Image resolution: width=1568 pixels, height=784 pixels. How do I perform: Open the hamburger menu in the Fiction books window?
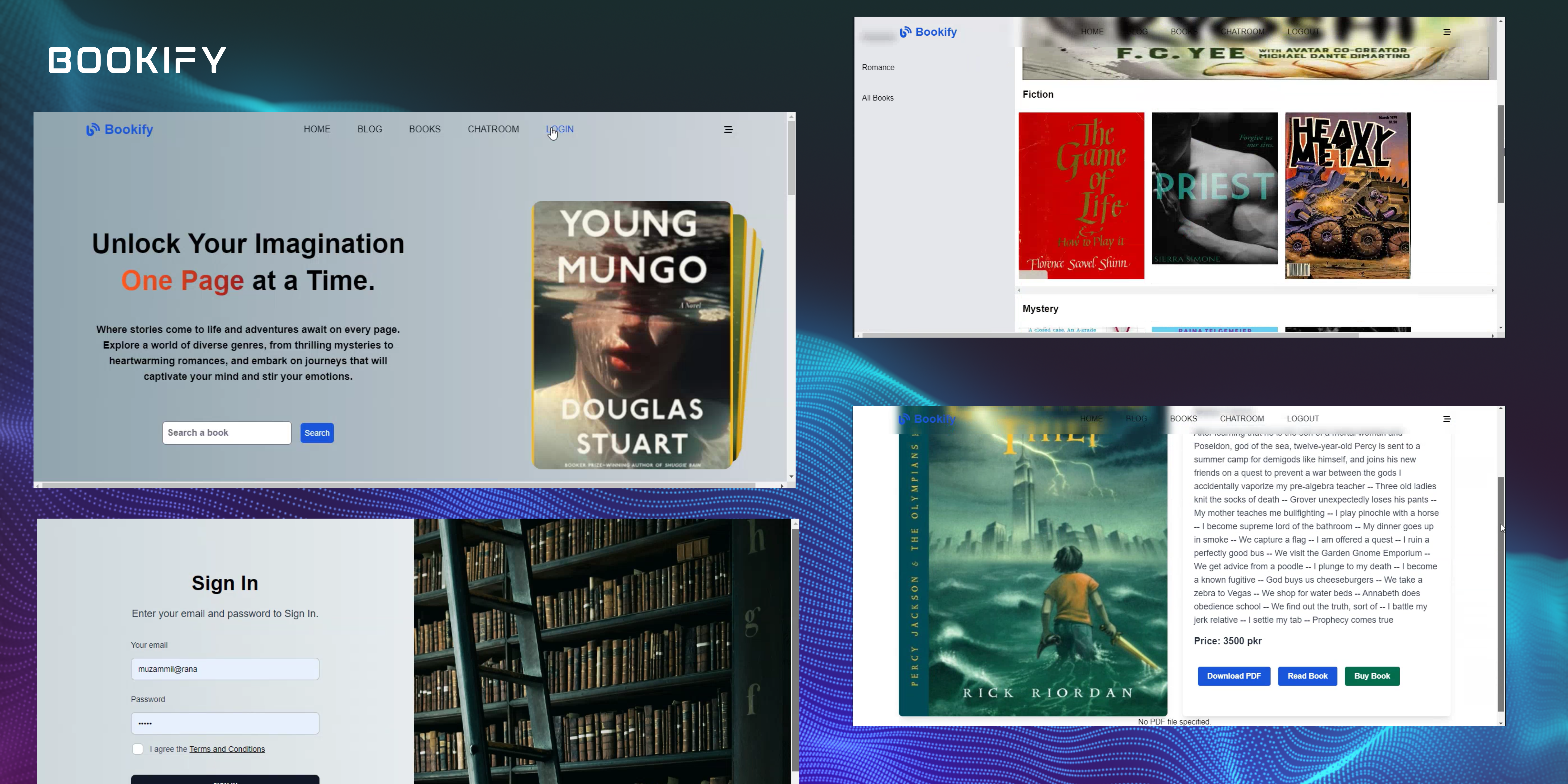click(1447, 32)
